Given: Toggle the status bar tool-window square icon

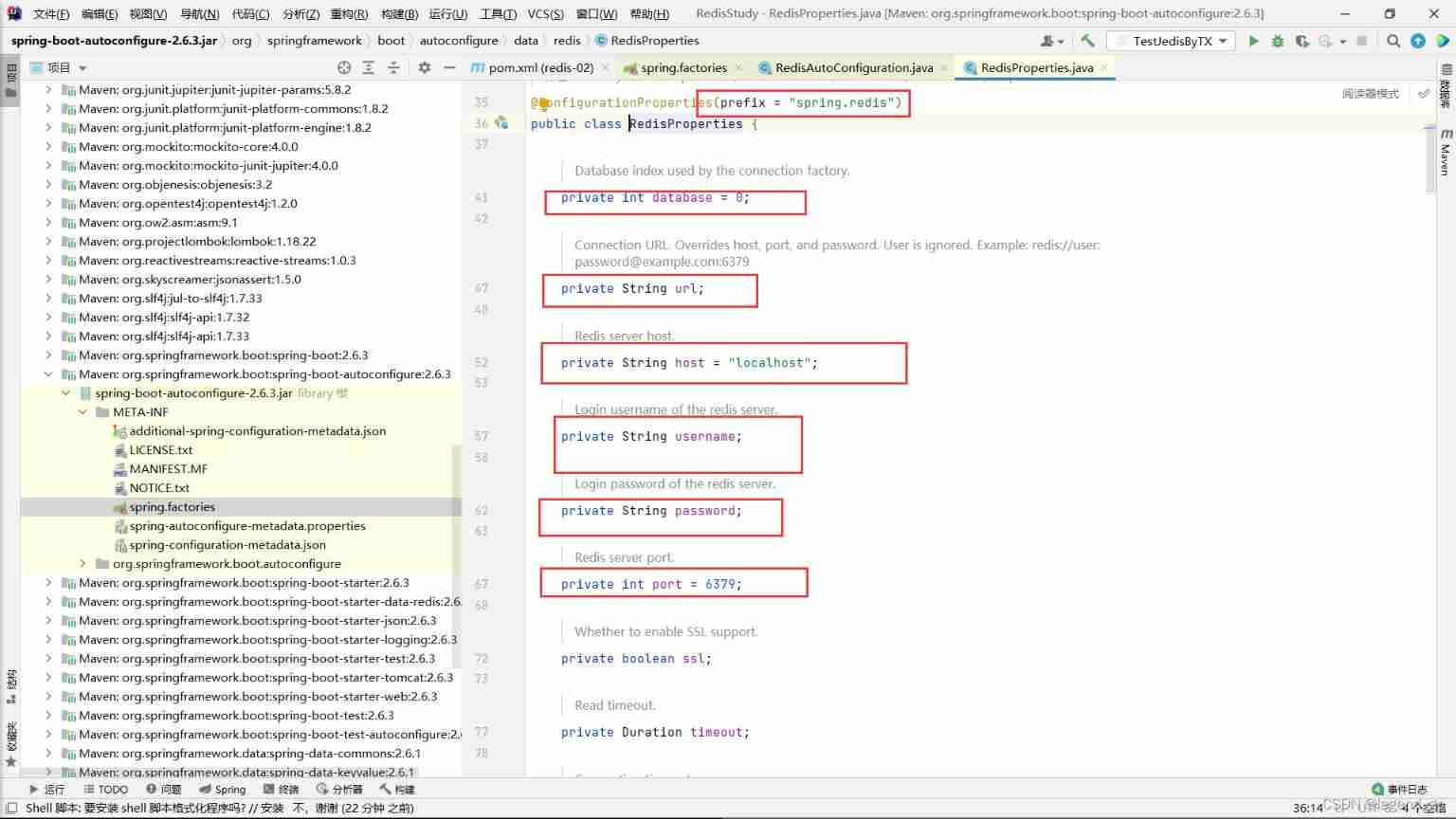Looking at the screenshot, I should [11, 808].
